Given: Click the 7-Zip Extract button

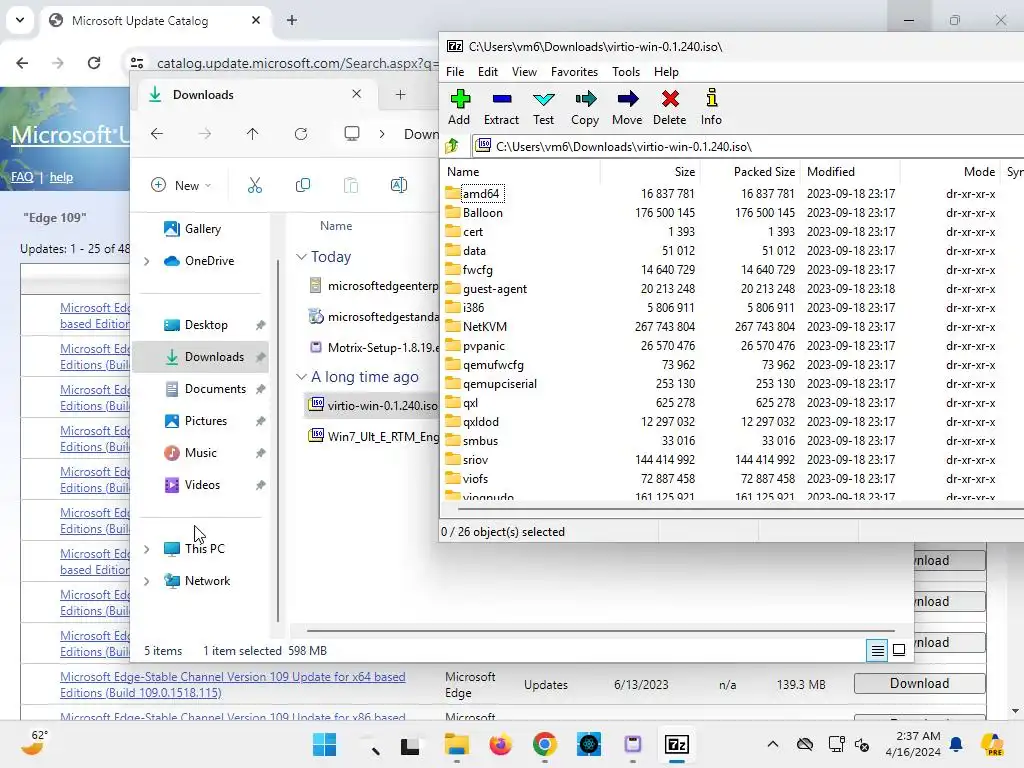Looking at the screenshot, I should (x=501, y=108).
